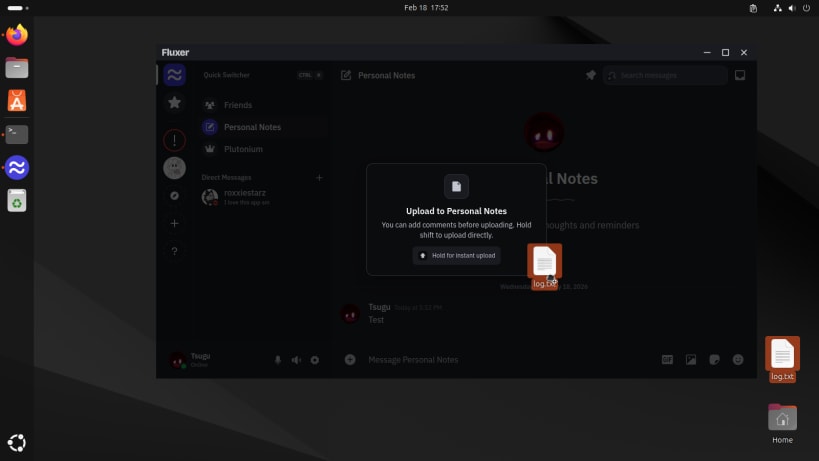
Task: Toggle speaker deafen in user panel
Action: [296, 360]
